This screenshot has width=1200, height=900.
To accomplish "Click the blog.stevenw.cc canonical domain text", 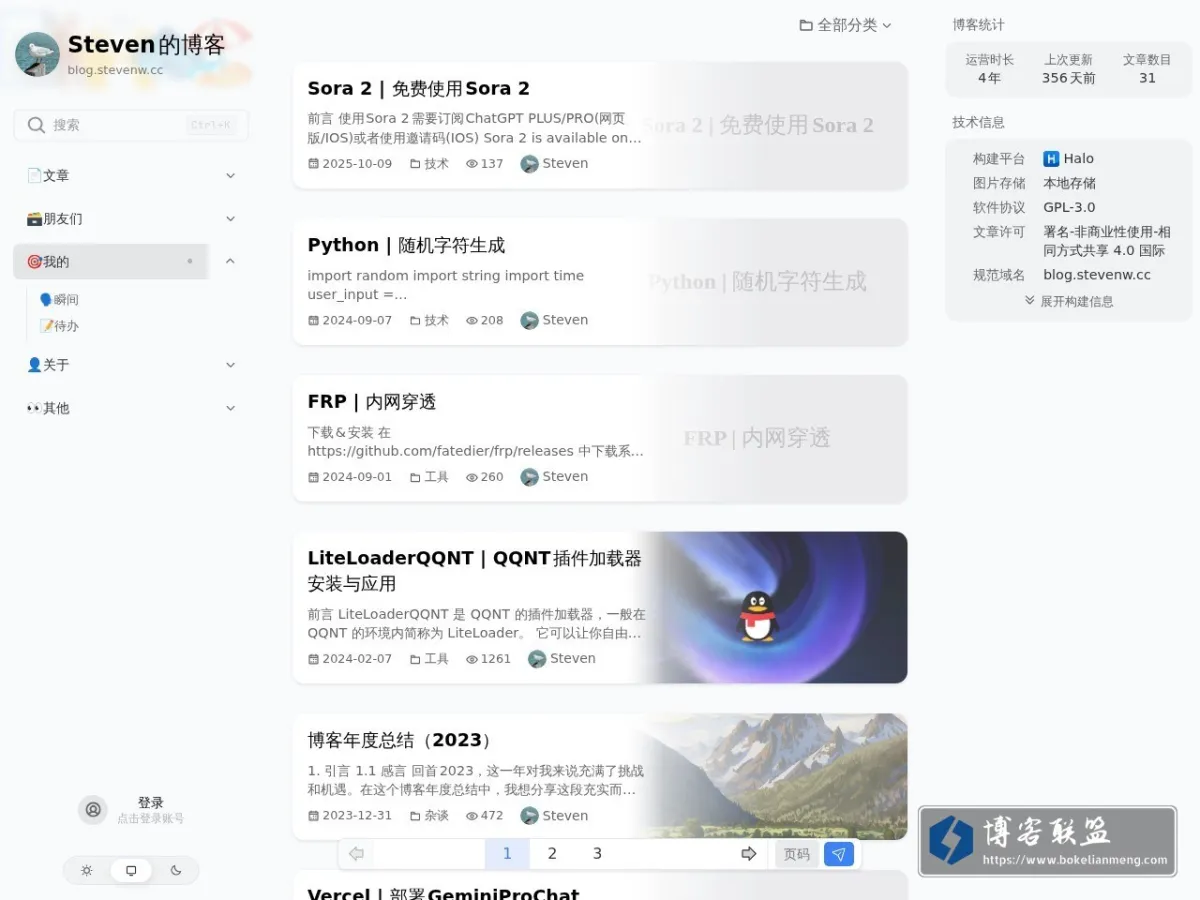I will tap(1097, 275).
